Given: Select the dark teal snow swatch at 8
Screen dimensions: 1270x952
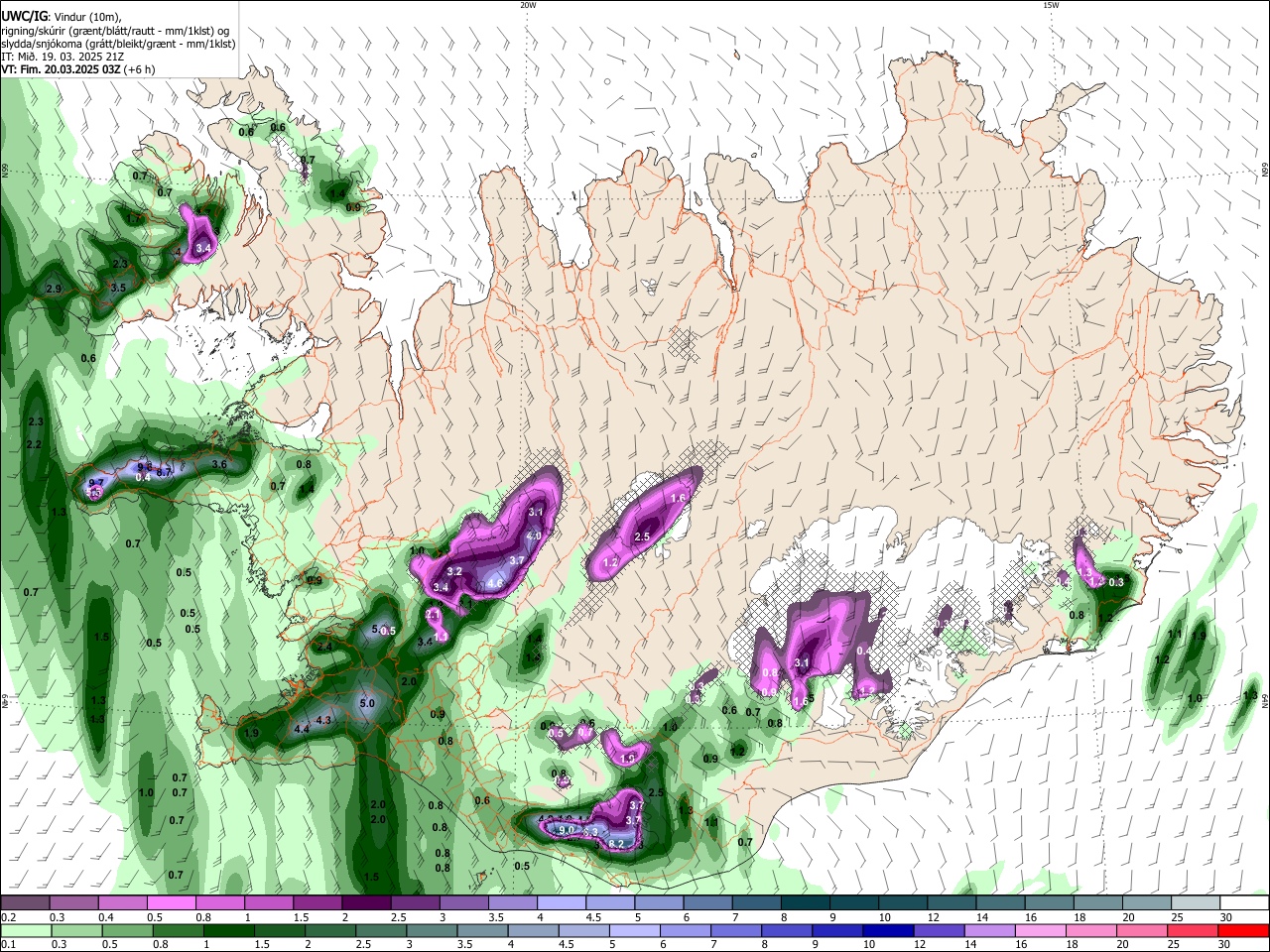Looking at the screenshot, I should pos(806,902).
